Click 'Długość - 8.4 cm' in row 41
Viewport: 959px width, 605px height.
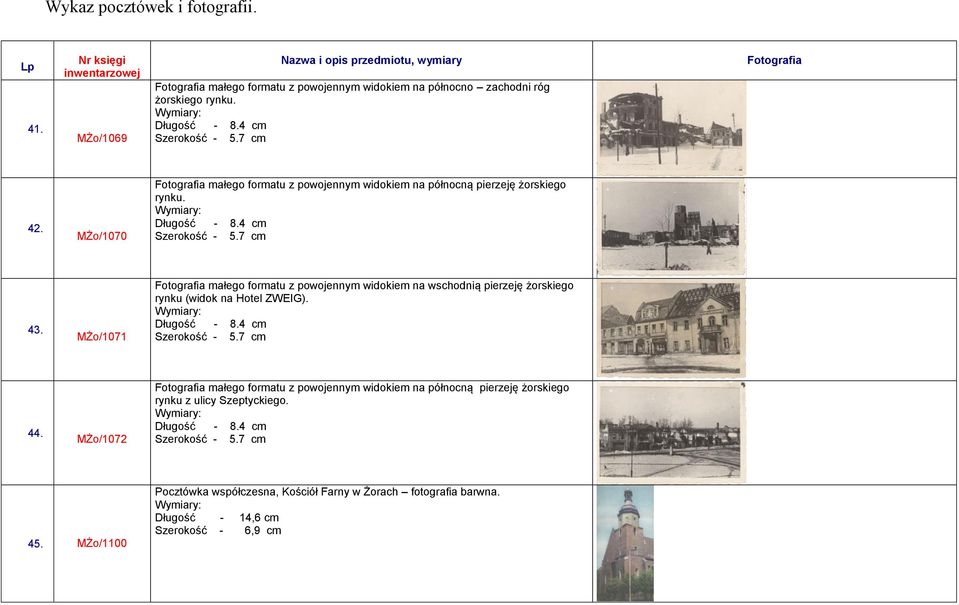click(x=210, y=125)
